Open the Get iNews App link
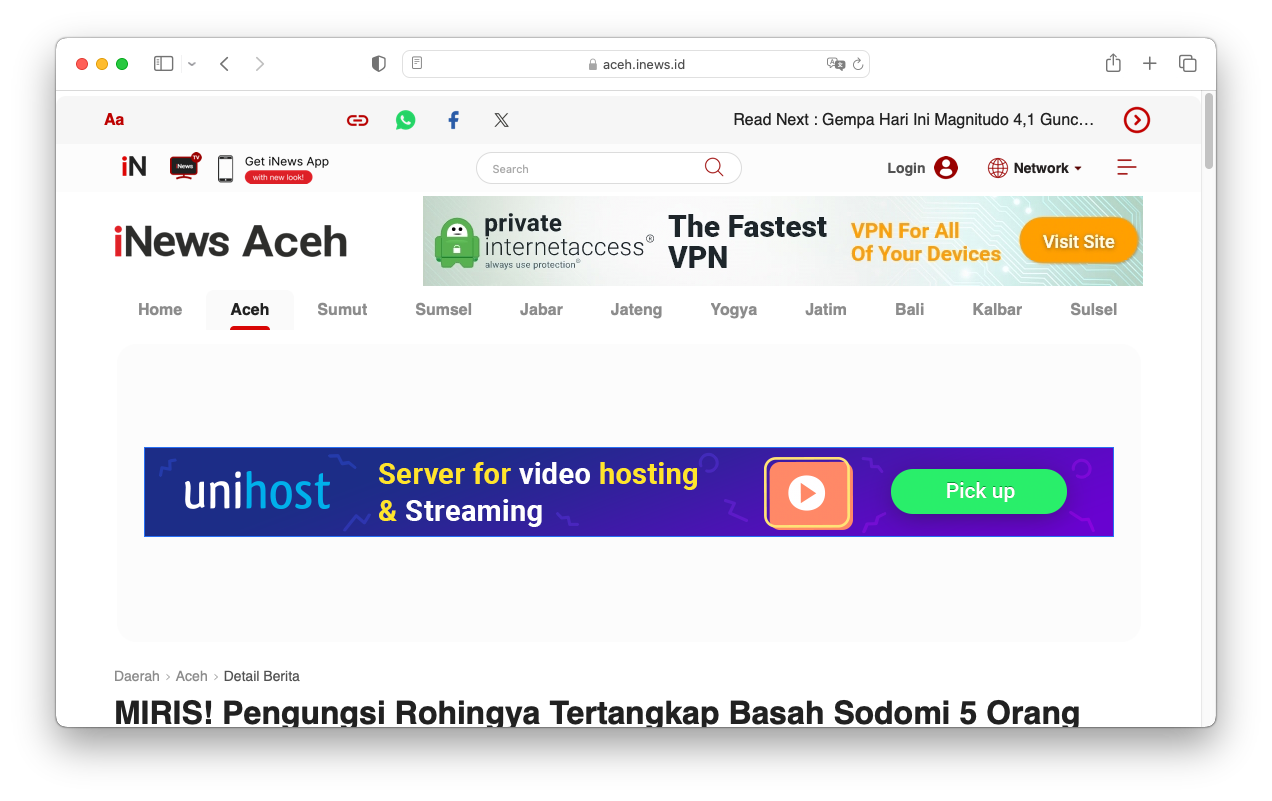Image resolution: width=1272 pixels, height=801 pixels. coord(287,168)
